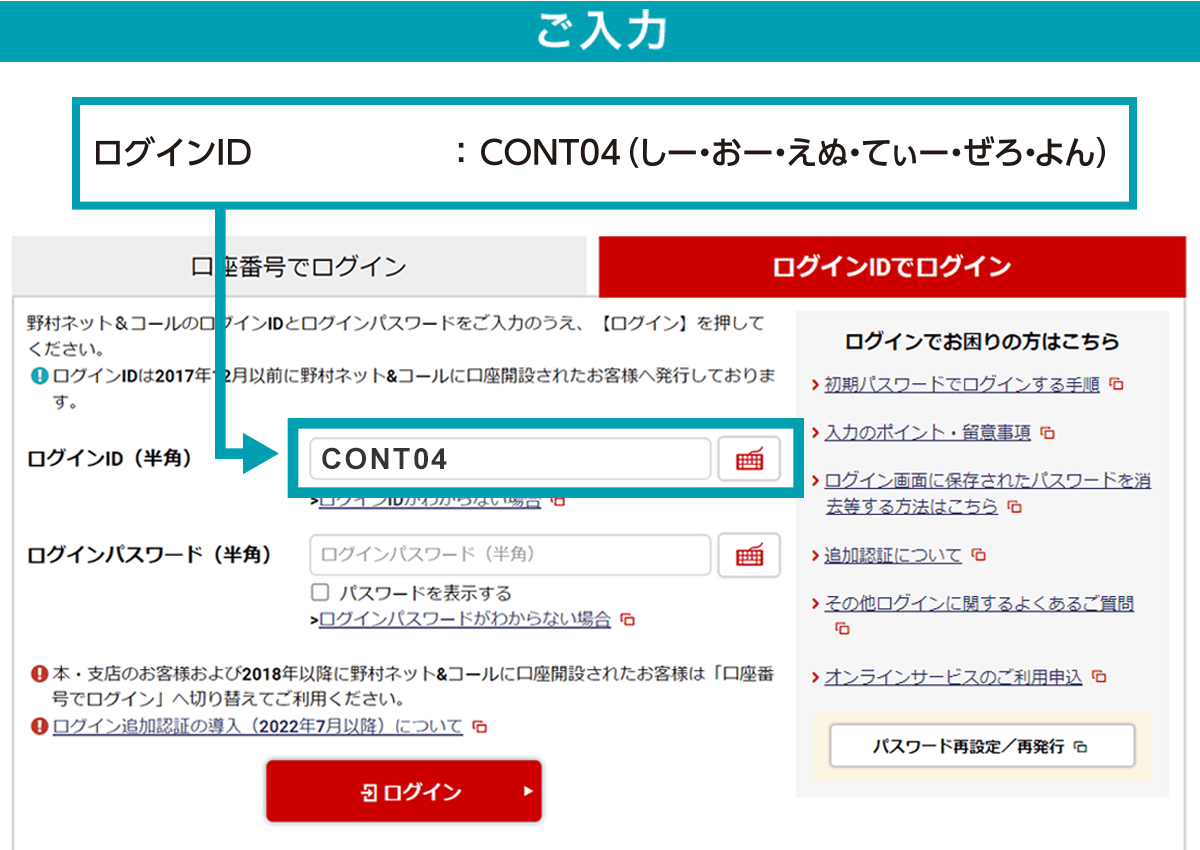This screenshot has height=850, width=1200.
Task: Open ログイン追加認証の導入 notice link
Action: pos(257,726)
